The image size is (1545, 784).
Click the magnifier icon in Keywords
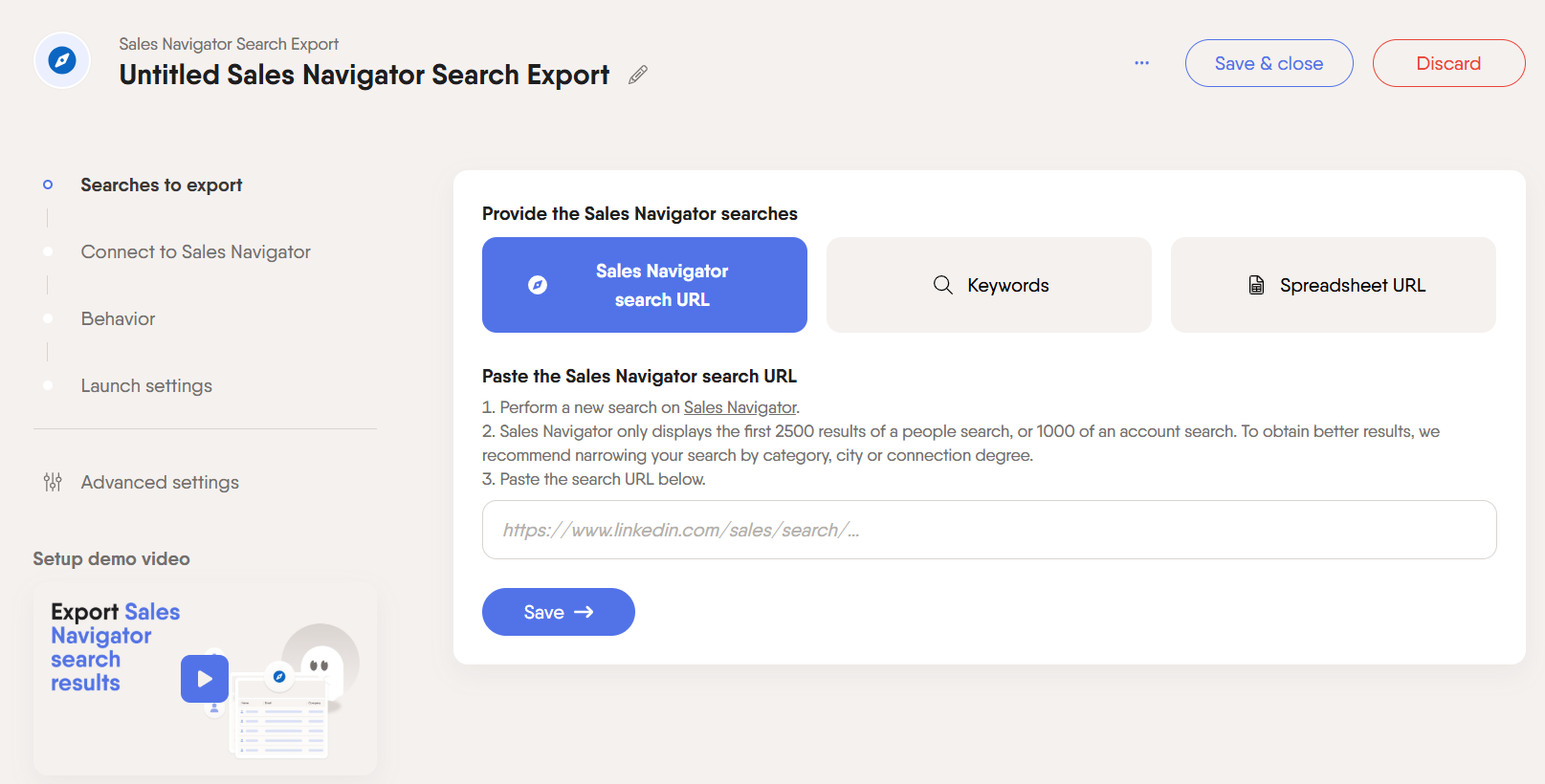coord(943,285)
